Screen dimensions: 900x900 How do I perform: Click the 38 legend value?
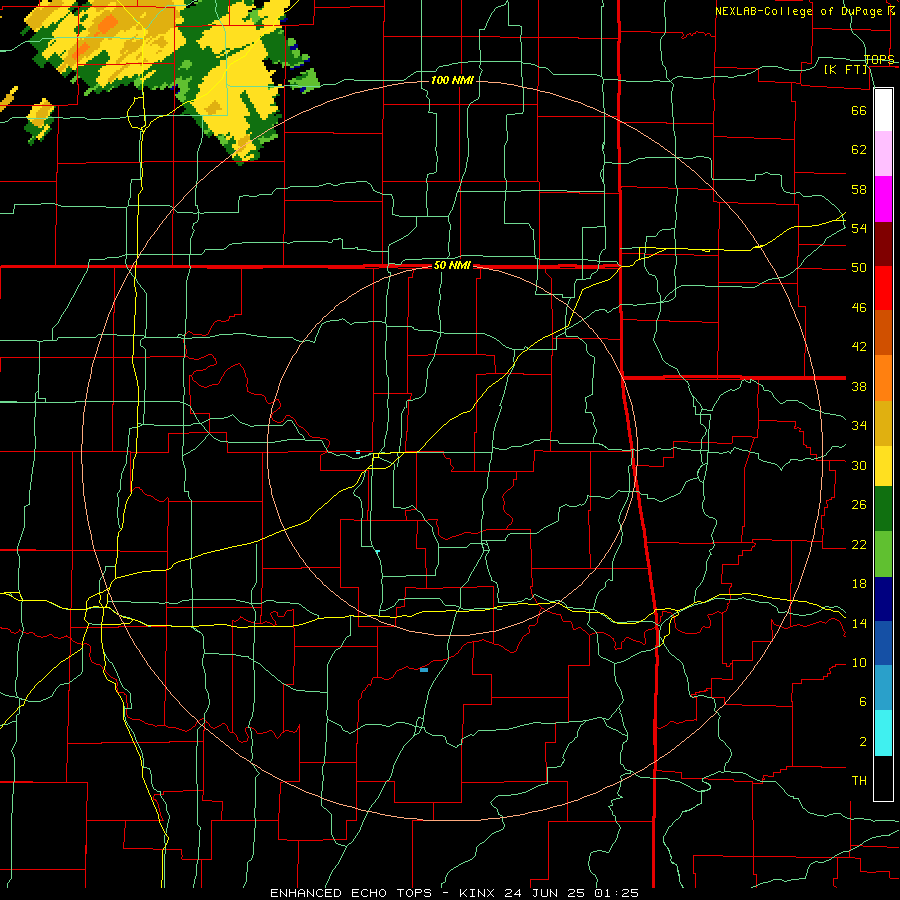(859, 386)
